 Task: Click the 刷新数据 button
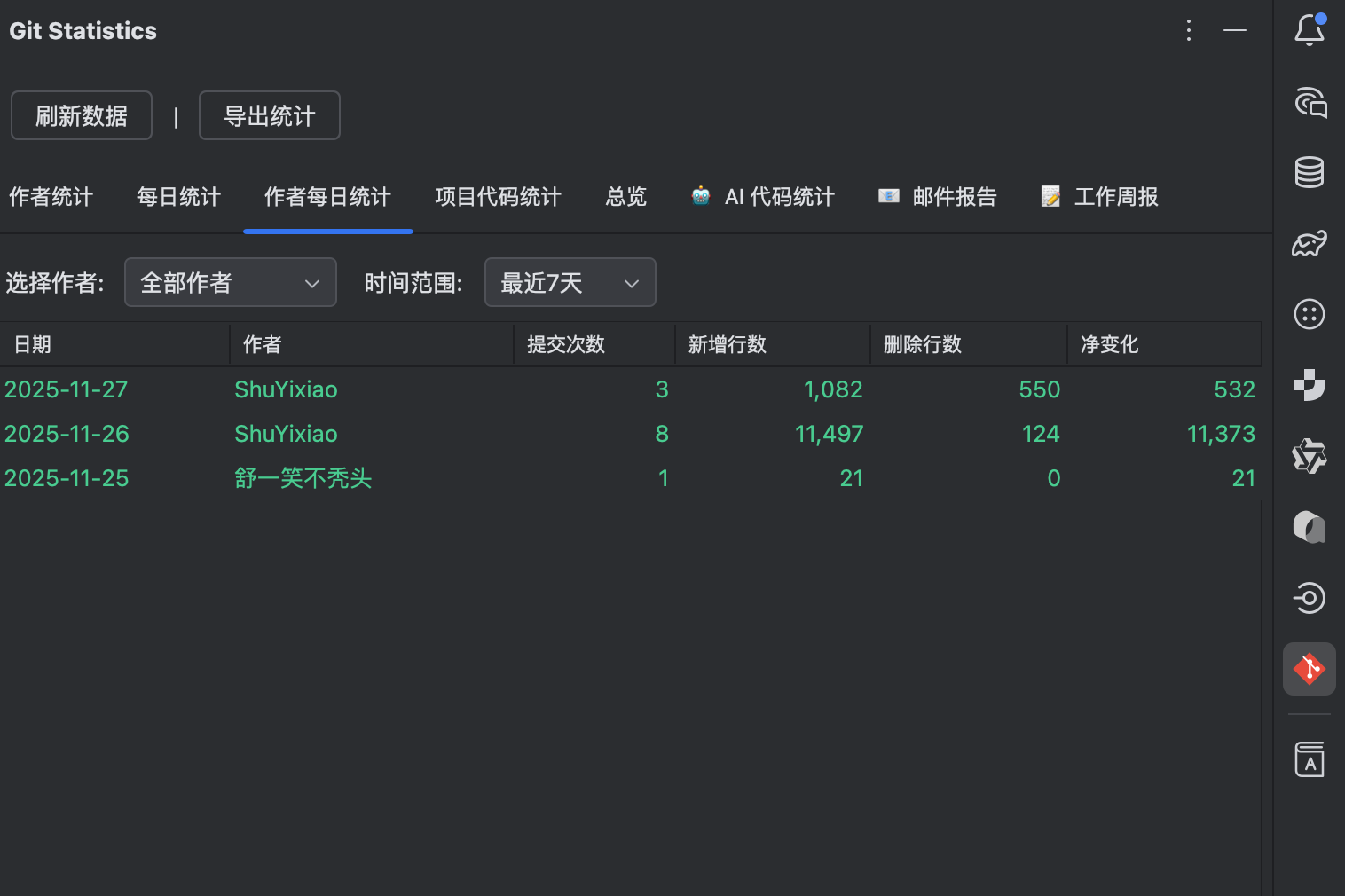(x=82, y=115)
